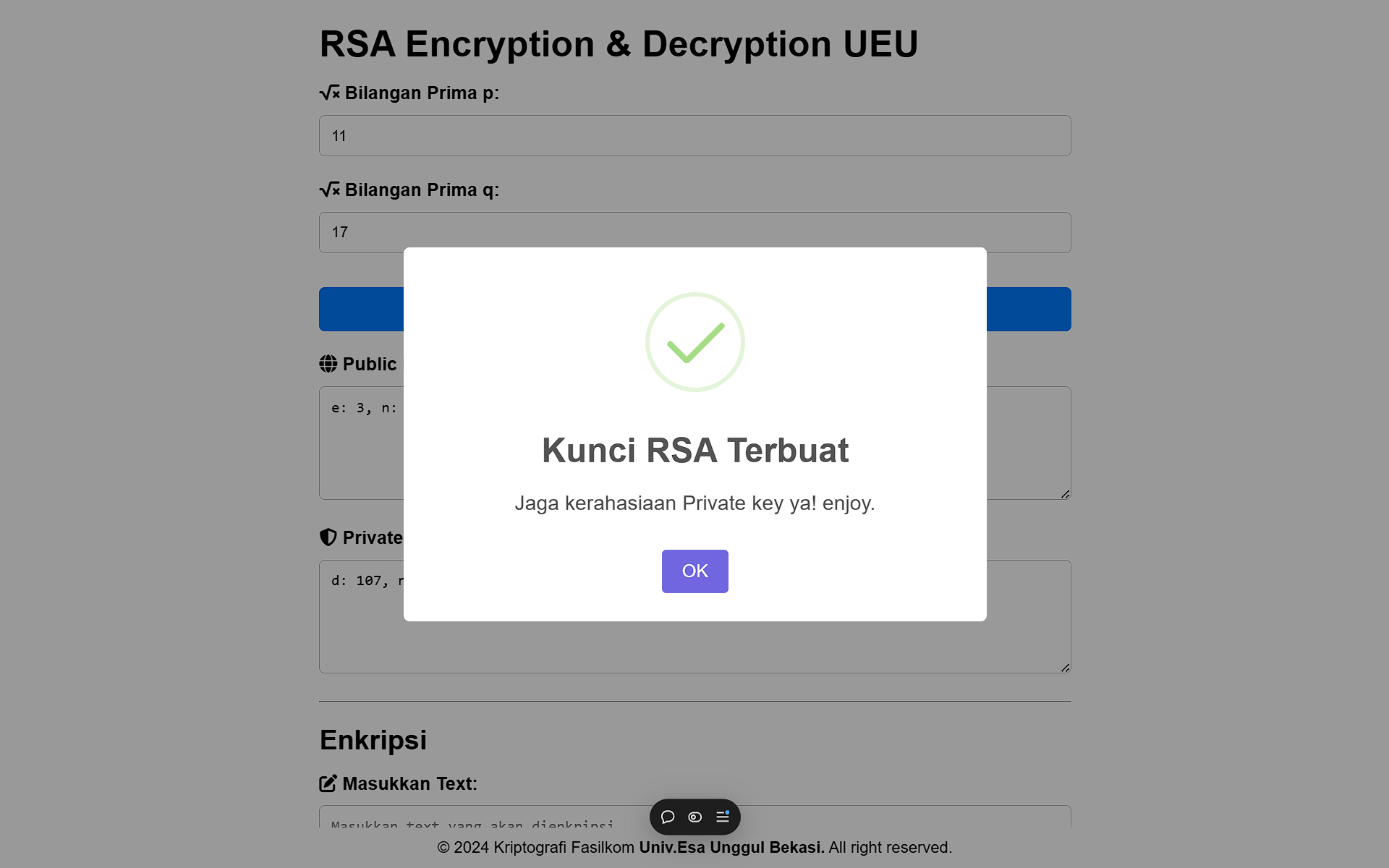Click the shield icon next to Private
Image resolution: width=1389 pixels, height=868 pixels.
click(328, 537)
